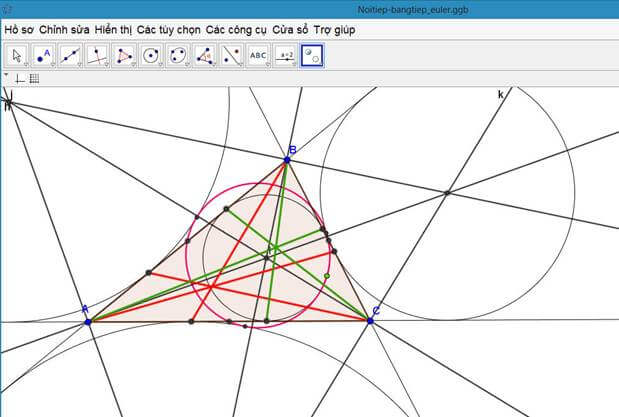This screenshot has height=417, width=619.
Task: Click the excenter point right of triangle
Action: [x=447, y=193]
